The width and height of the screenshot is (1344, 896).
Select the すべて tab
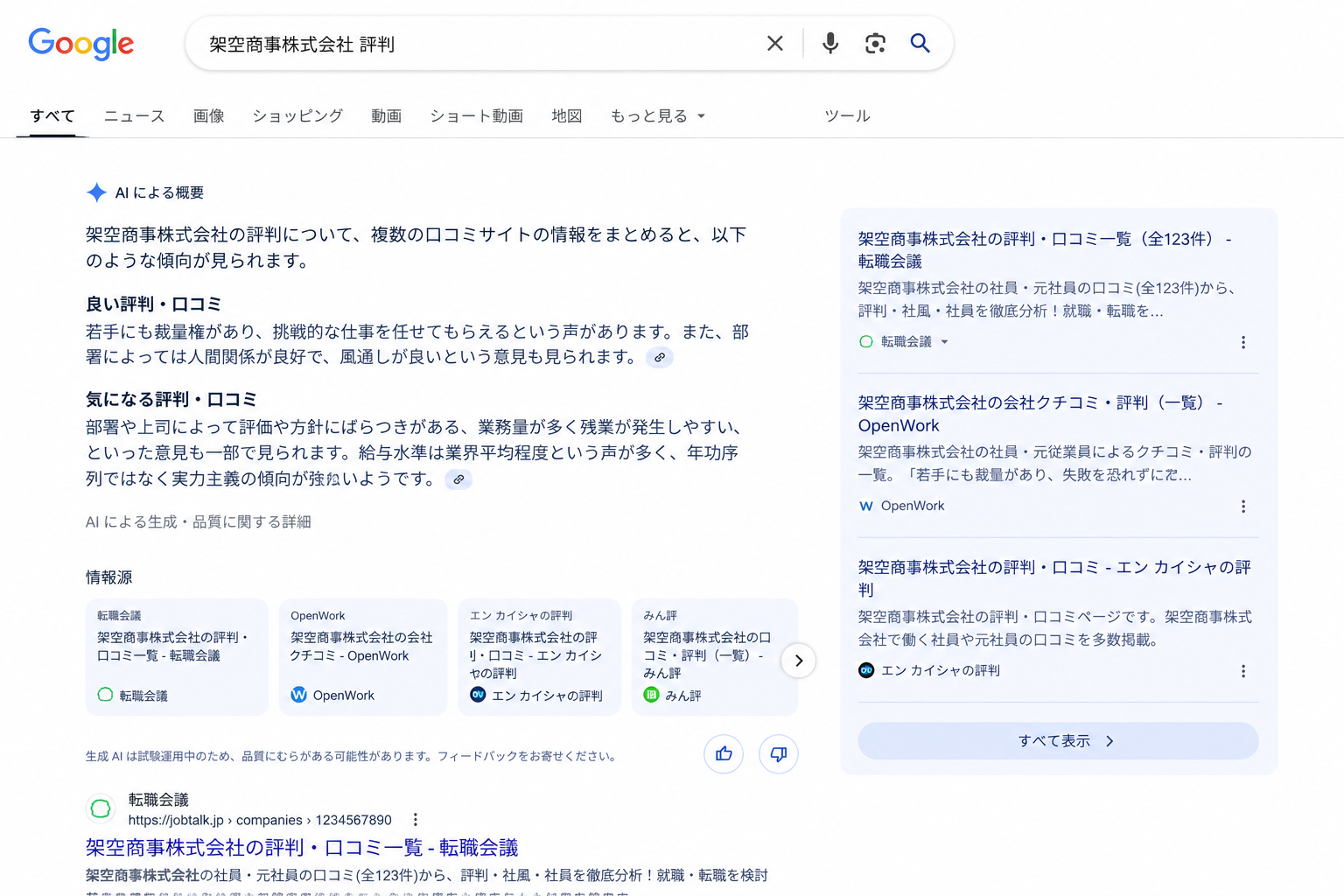pos(52,116)
